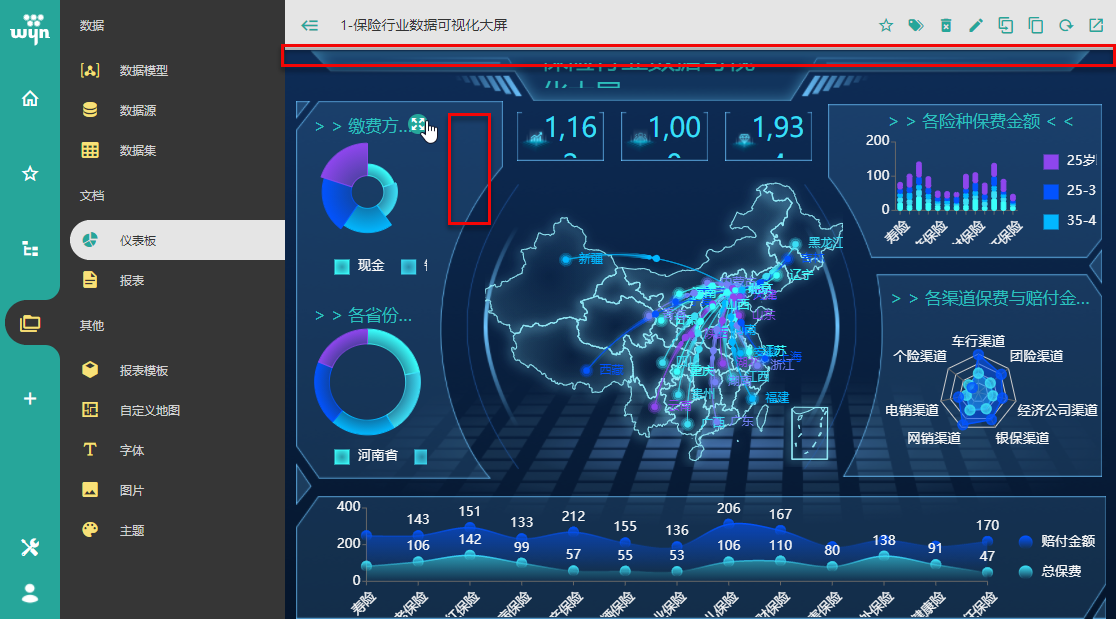Open 报表 in the side menu
Viewport: 1116px width, 619px height.
[x=131, y=281]
